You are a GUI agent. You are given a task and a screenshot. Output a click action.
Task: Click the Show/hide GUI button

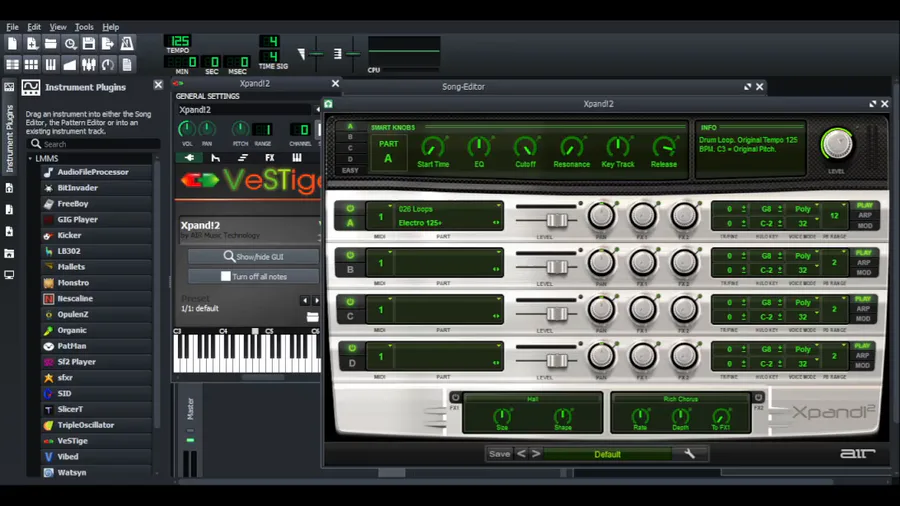coord(254,256)
